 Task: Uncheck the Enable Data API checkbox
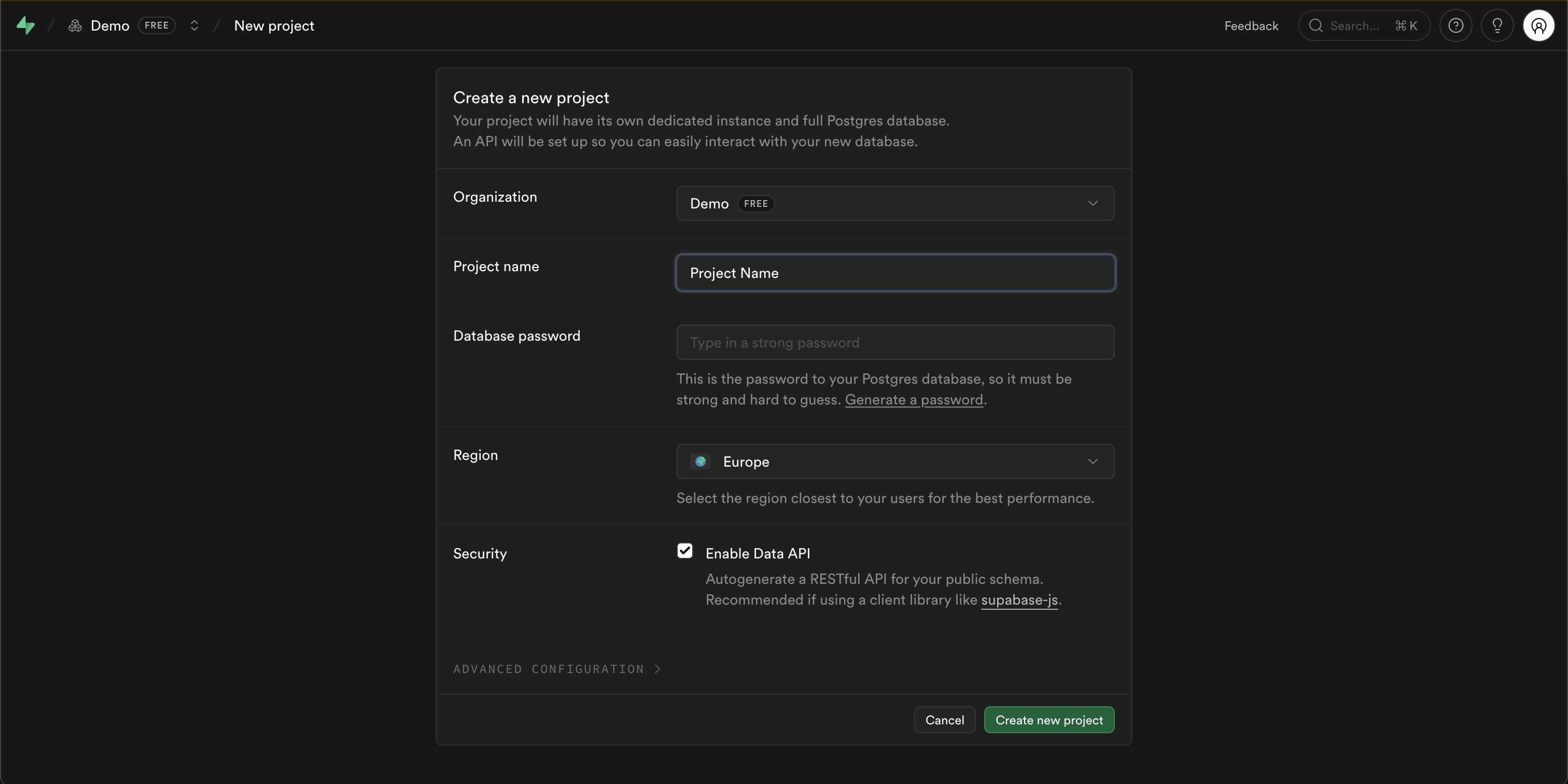[685, 551]
